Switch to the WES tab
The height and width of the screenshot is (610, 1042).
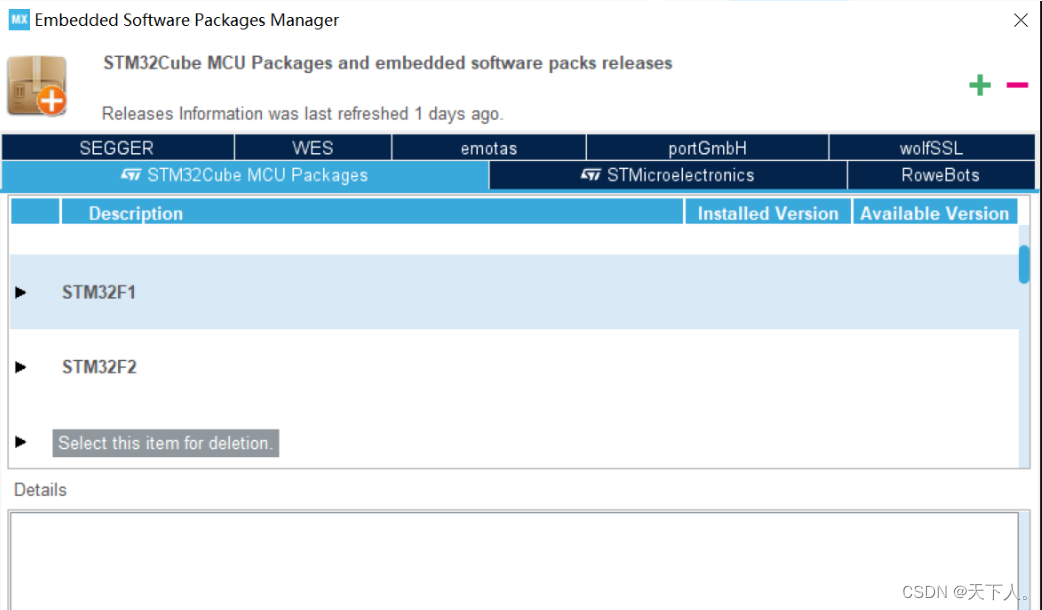[x=313, y=148]
